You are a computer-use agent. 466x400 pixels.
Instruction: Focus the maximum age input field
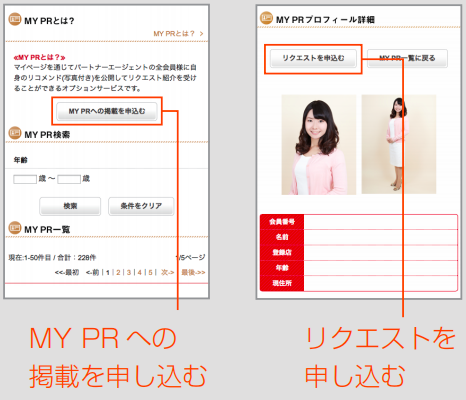(x=69, y=179)
